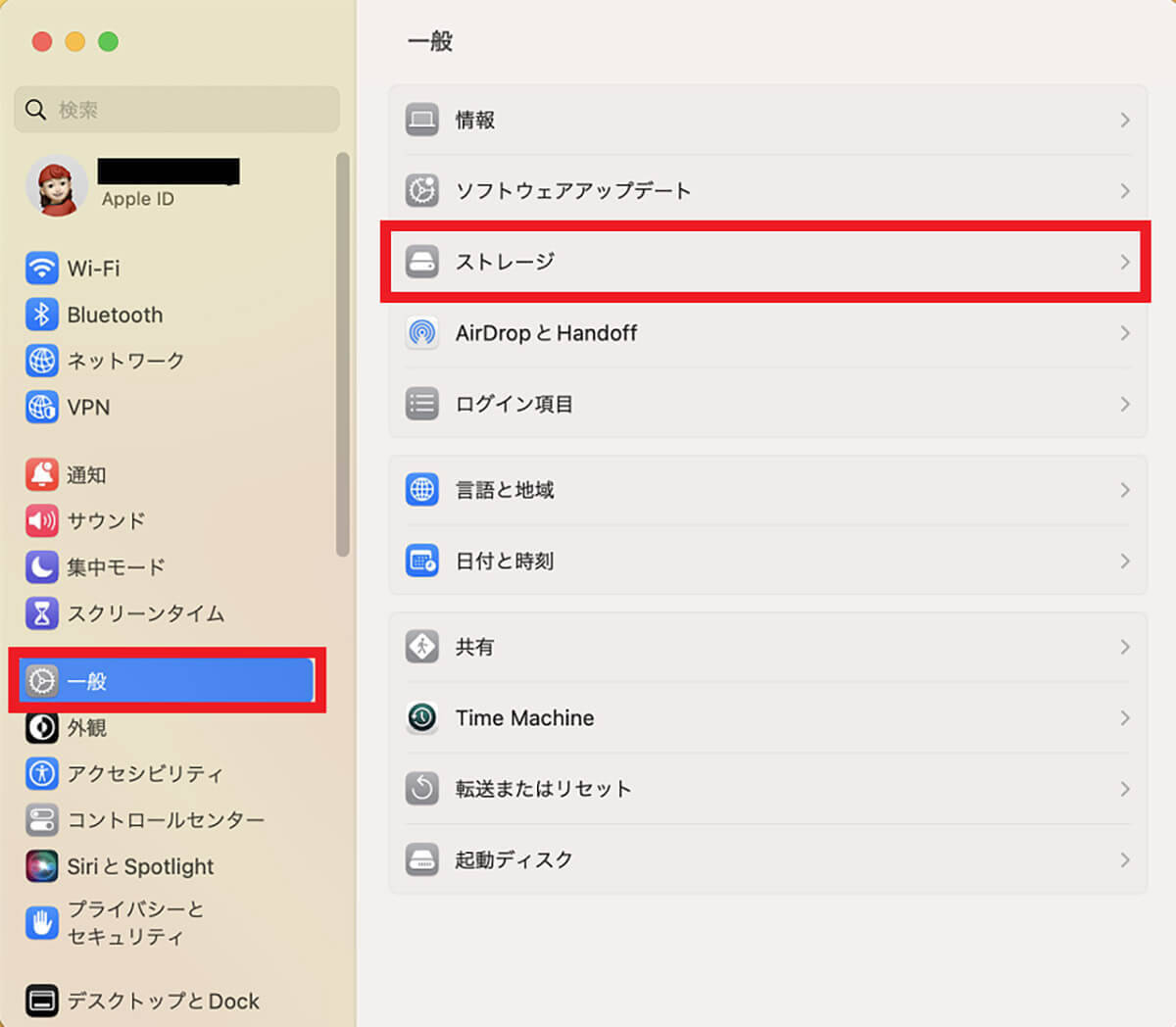Expand the 日付と時刻 row chevron
This screenshot has width=1176, height=1027.
(x=1124, y=561)
